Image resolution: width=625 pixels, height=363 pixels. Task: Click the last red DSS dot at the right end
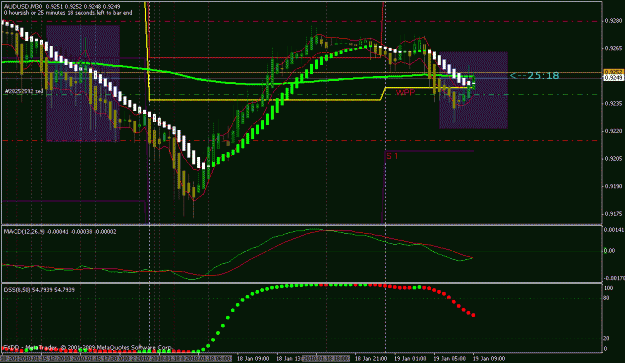tap(474, 315)
